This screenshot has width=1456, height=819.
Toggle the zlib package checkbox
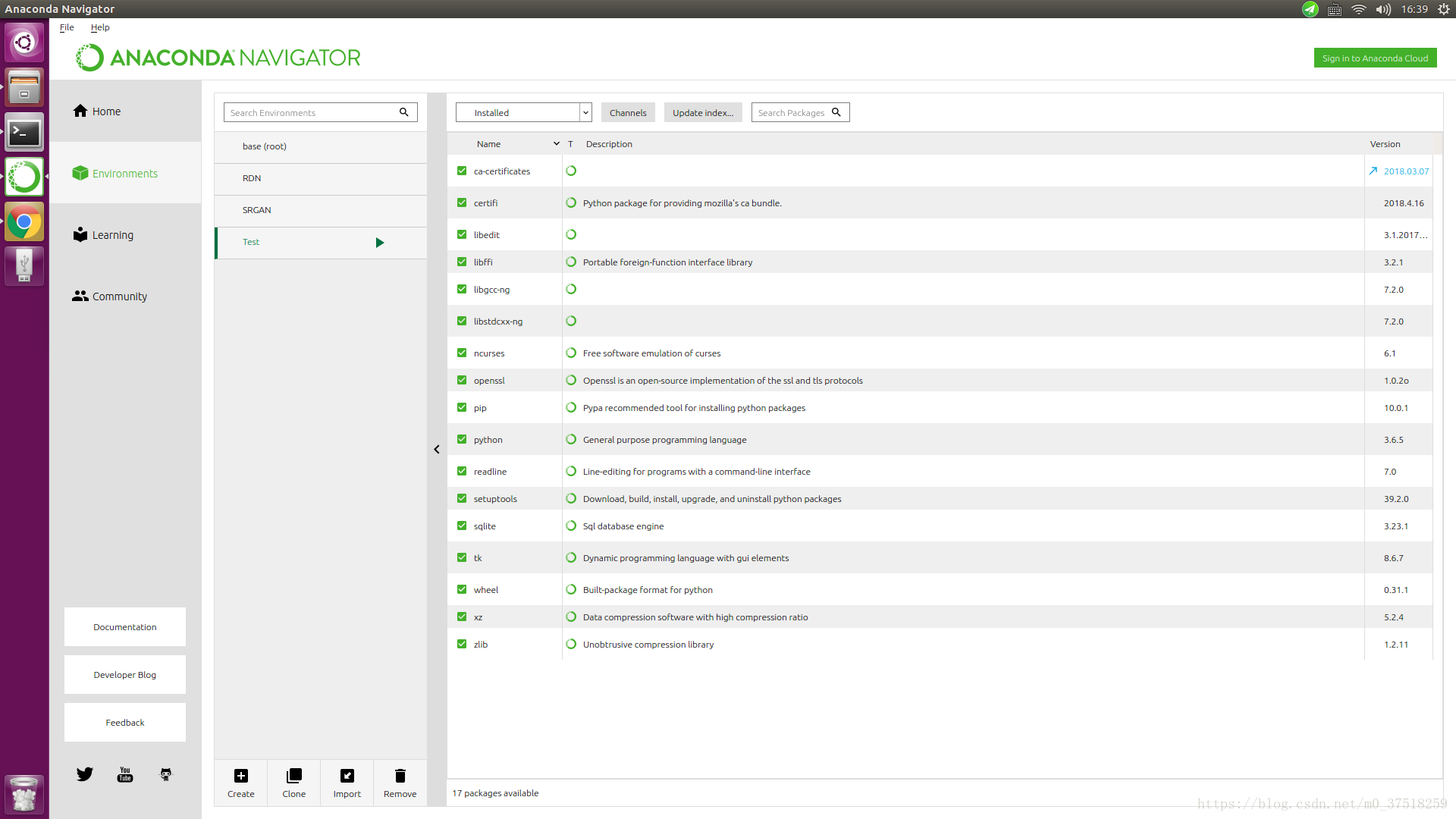[x=462, y=644]
